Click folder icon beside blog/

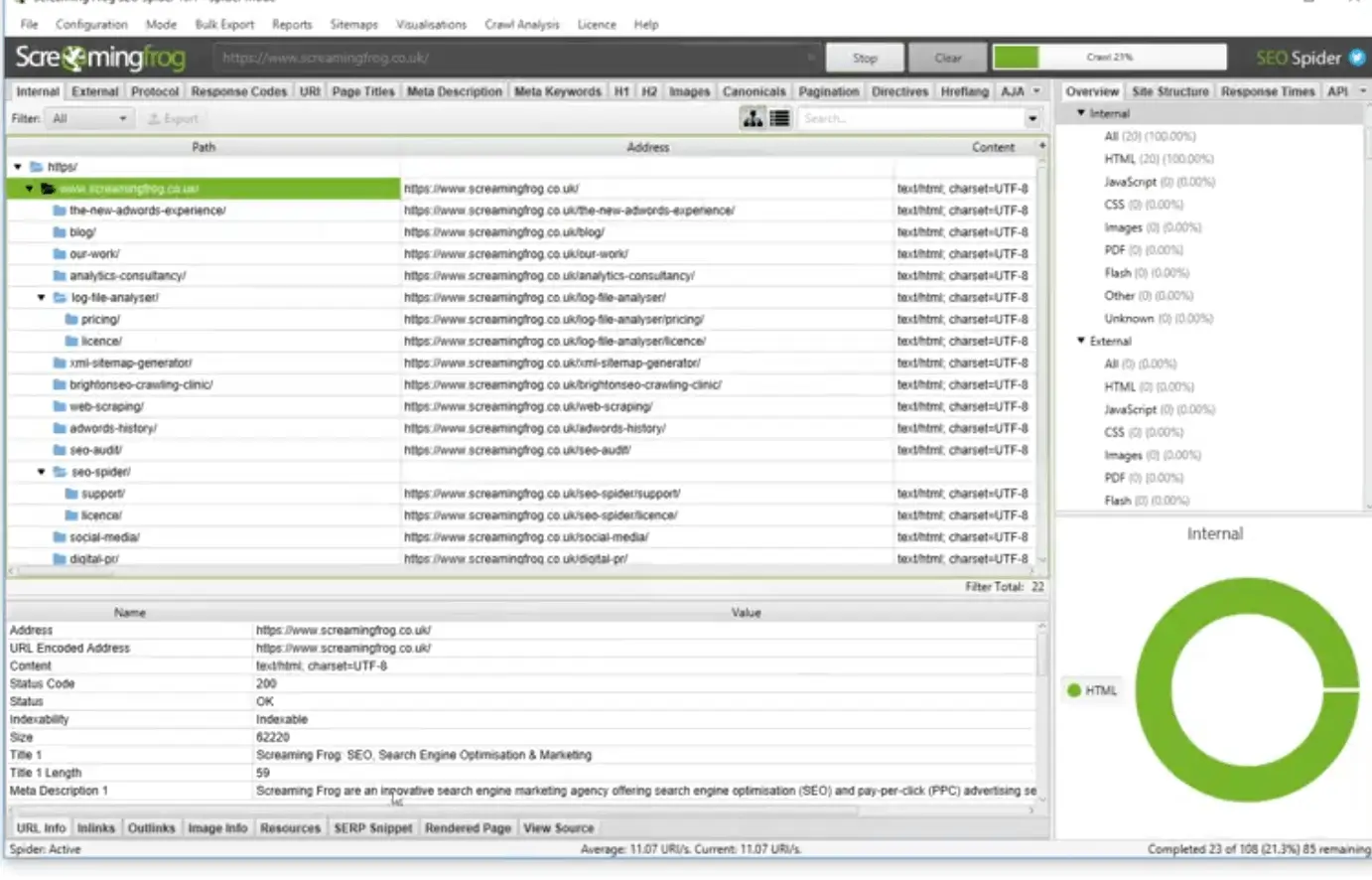(60, 232)
